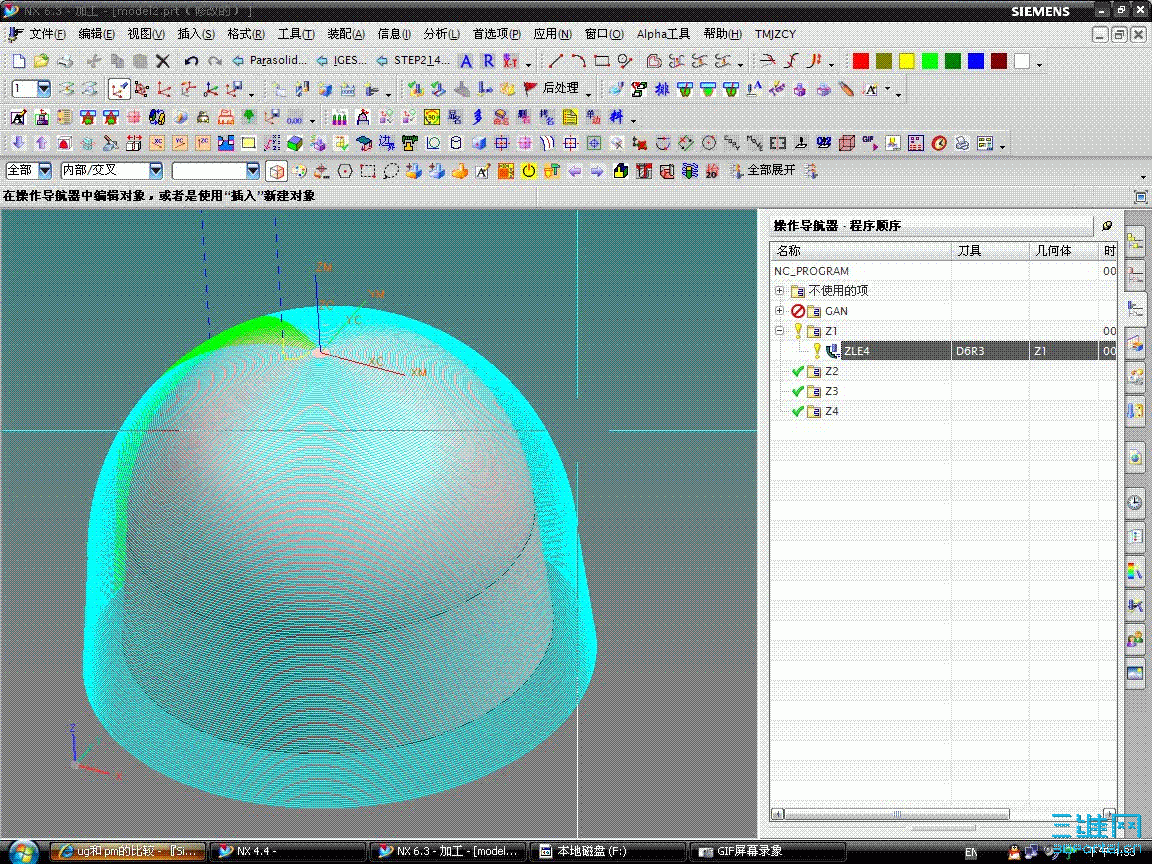This screenshot has width=1152, height=864.
Task: Click the New file icon
Action: click(18, 62)
